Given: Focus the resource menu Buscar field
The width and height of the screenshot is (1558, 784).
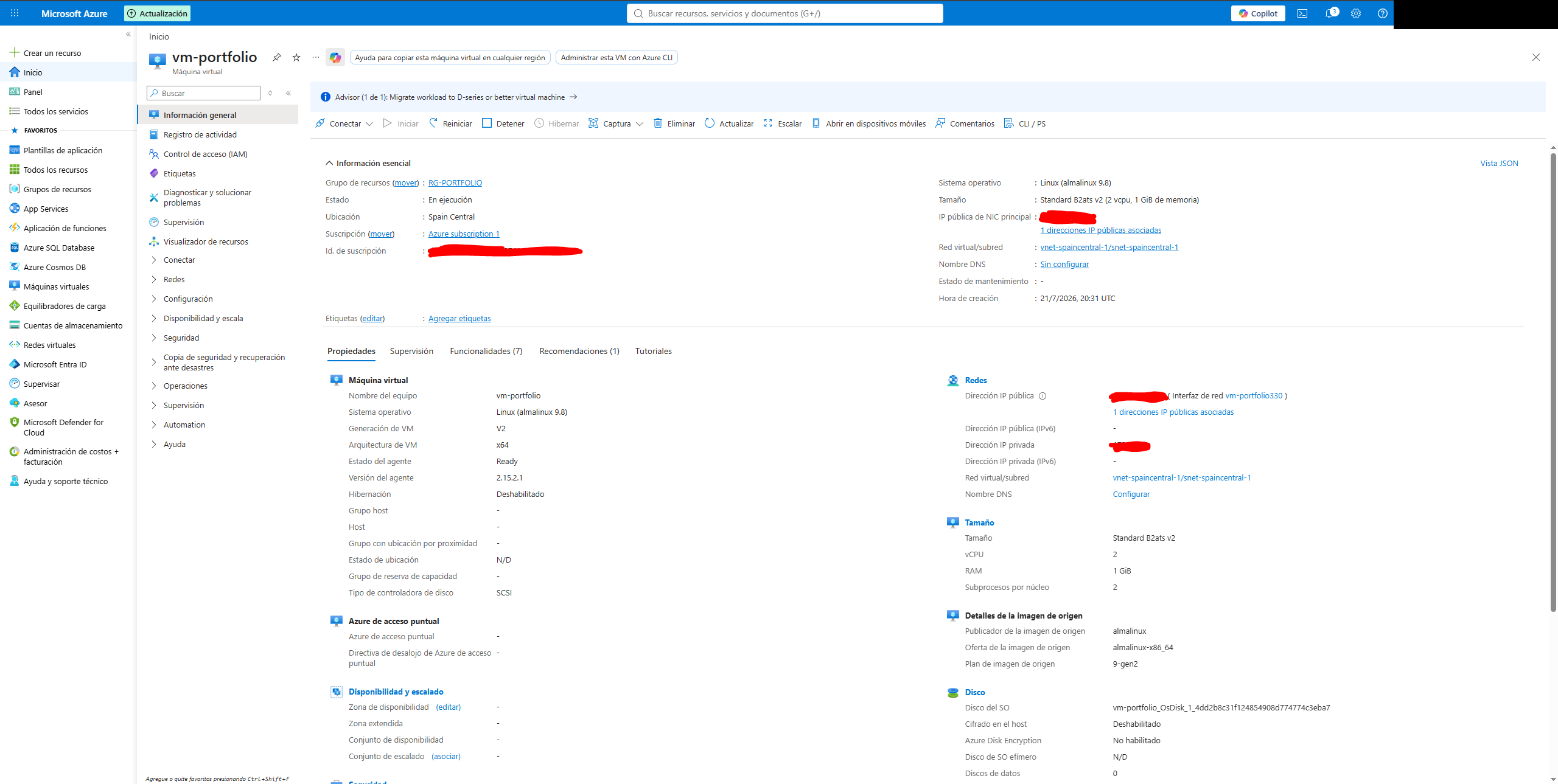Looking at the screenshot, I should [203, 93].
